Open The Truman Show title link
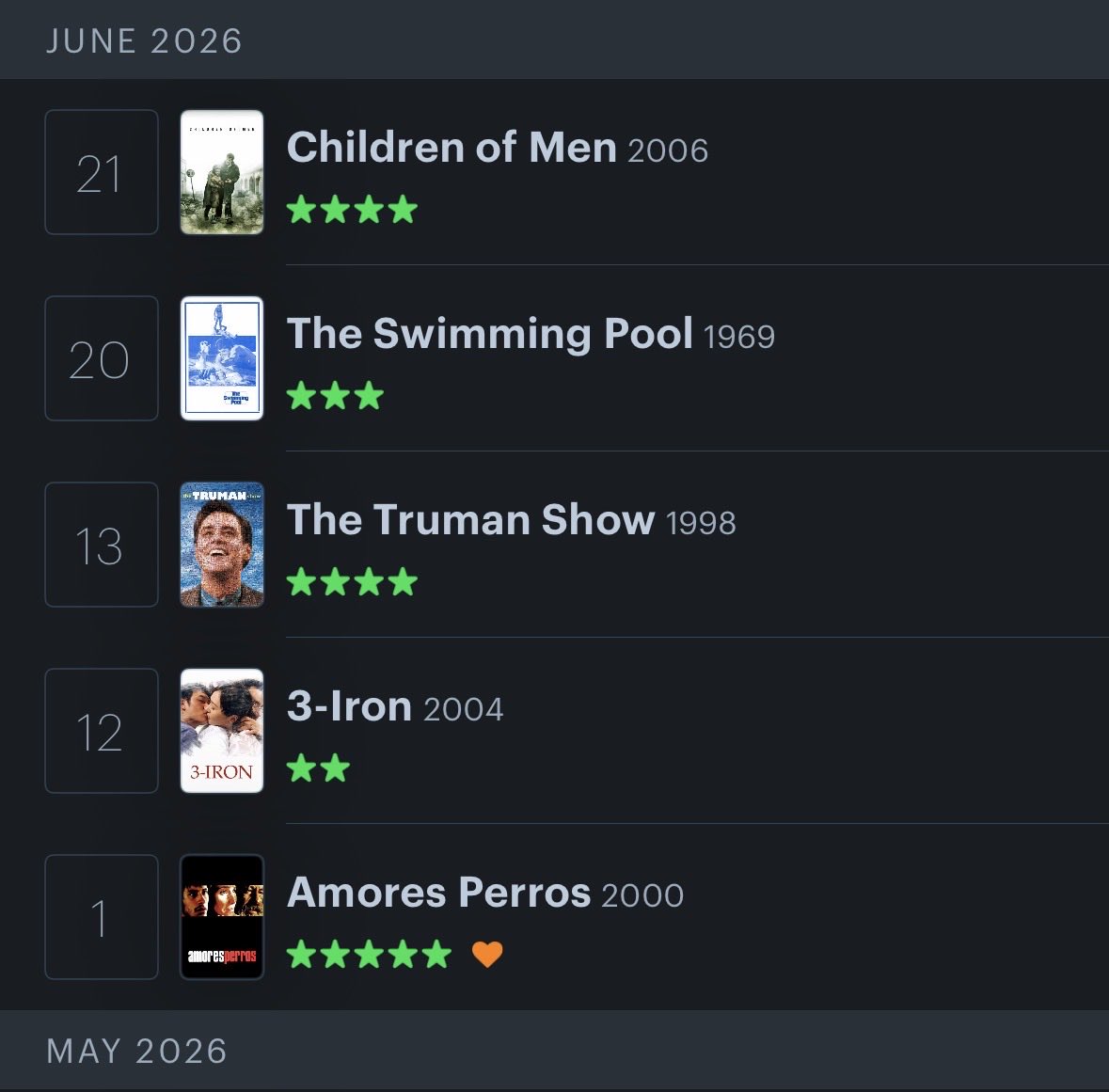Screen dimensions: 1109x1092 (x=471, y=520)
